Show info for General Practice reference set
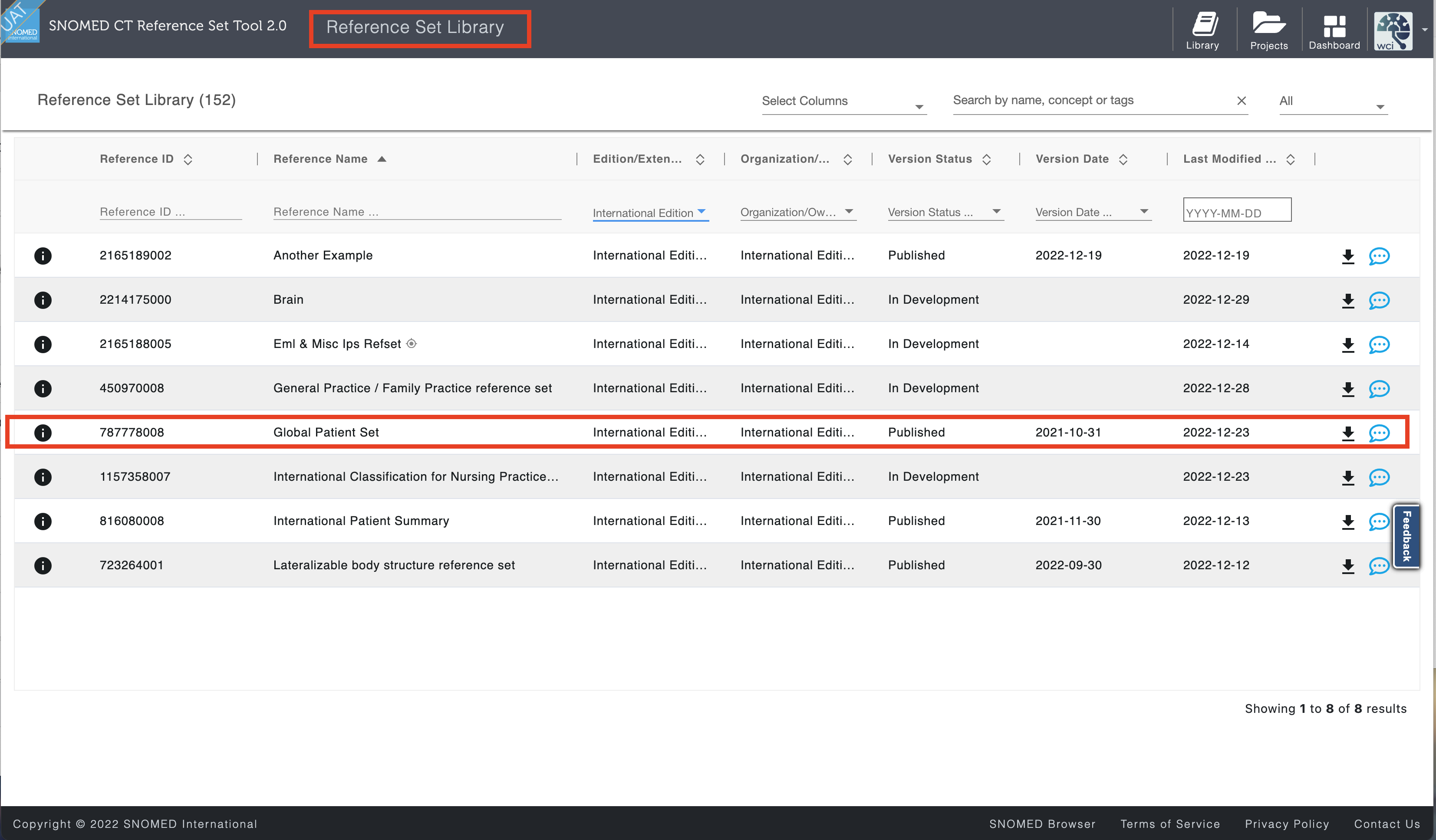This screenshot has width=1436, height=840. coord(43,388)
